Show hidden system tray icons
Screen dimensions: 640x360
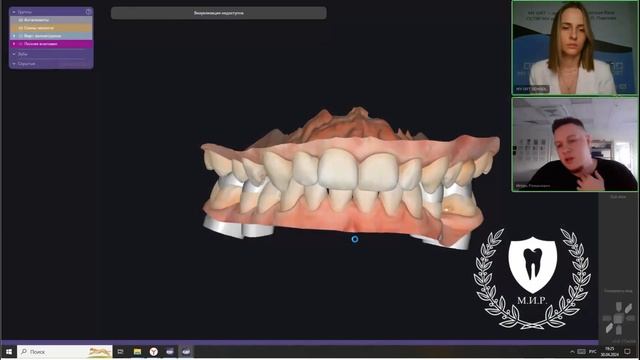coord(572,351)
